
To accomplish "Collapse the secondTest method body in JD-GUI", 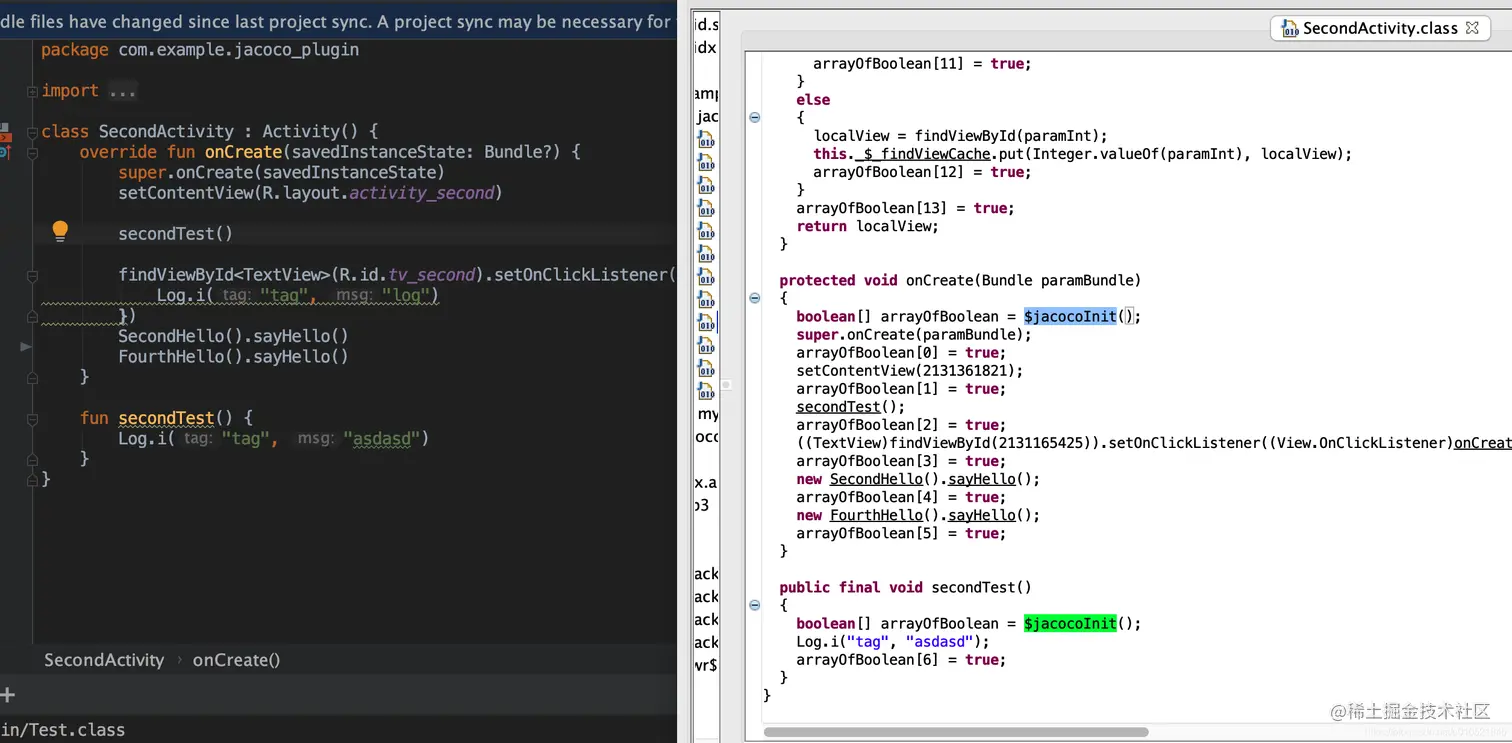I will [x=755, y=605].
